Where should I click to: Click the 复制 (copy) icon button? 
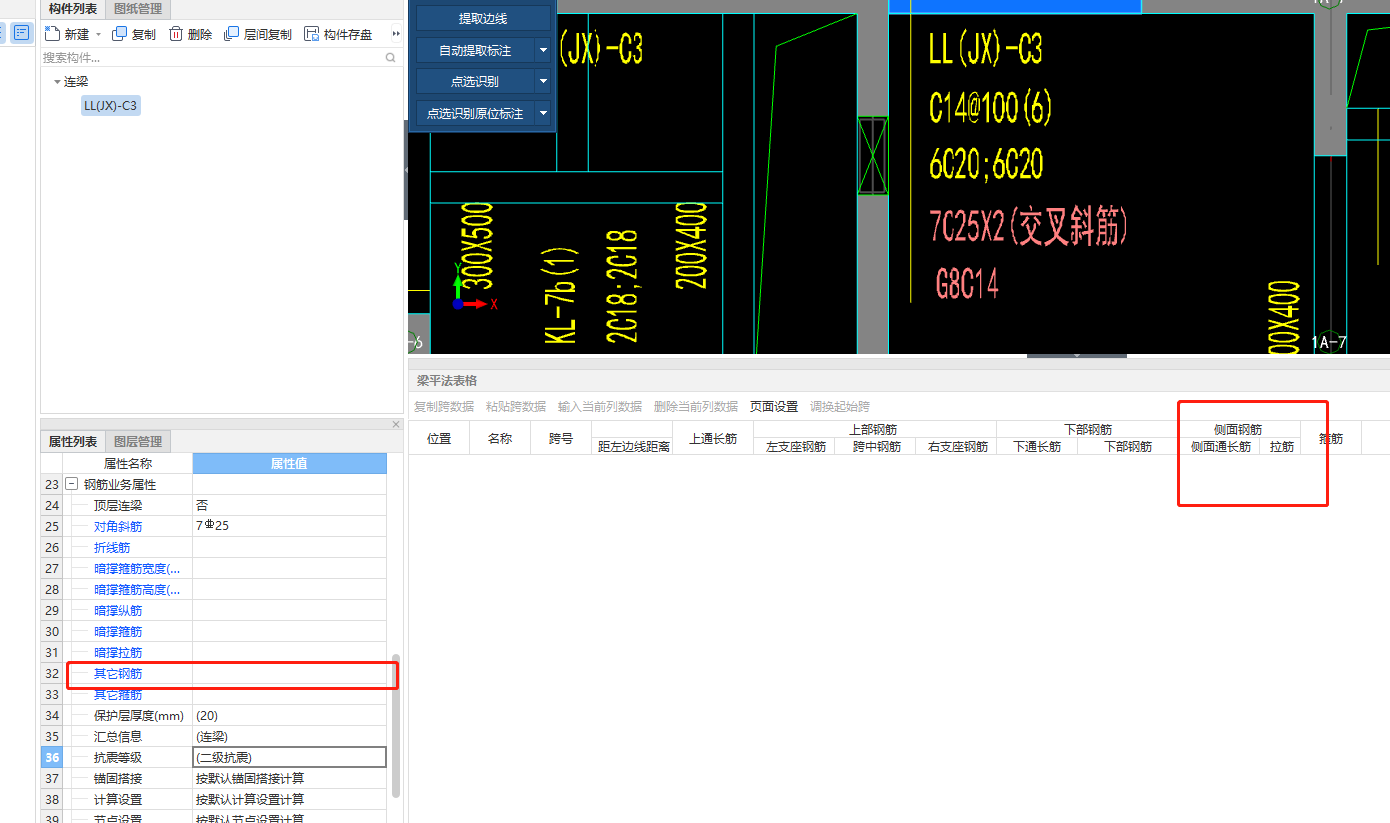(x=119, y=34)
